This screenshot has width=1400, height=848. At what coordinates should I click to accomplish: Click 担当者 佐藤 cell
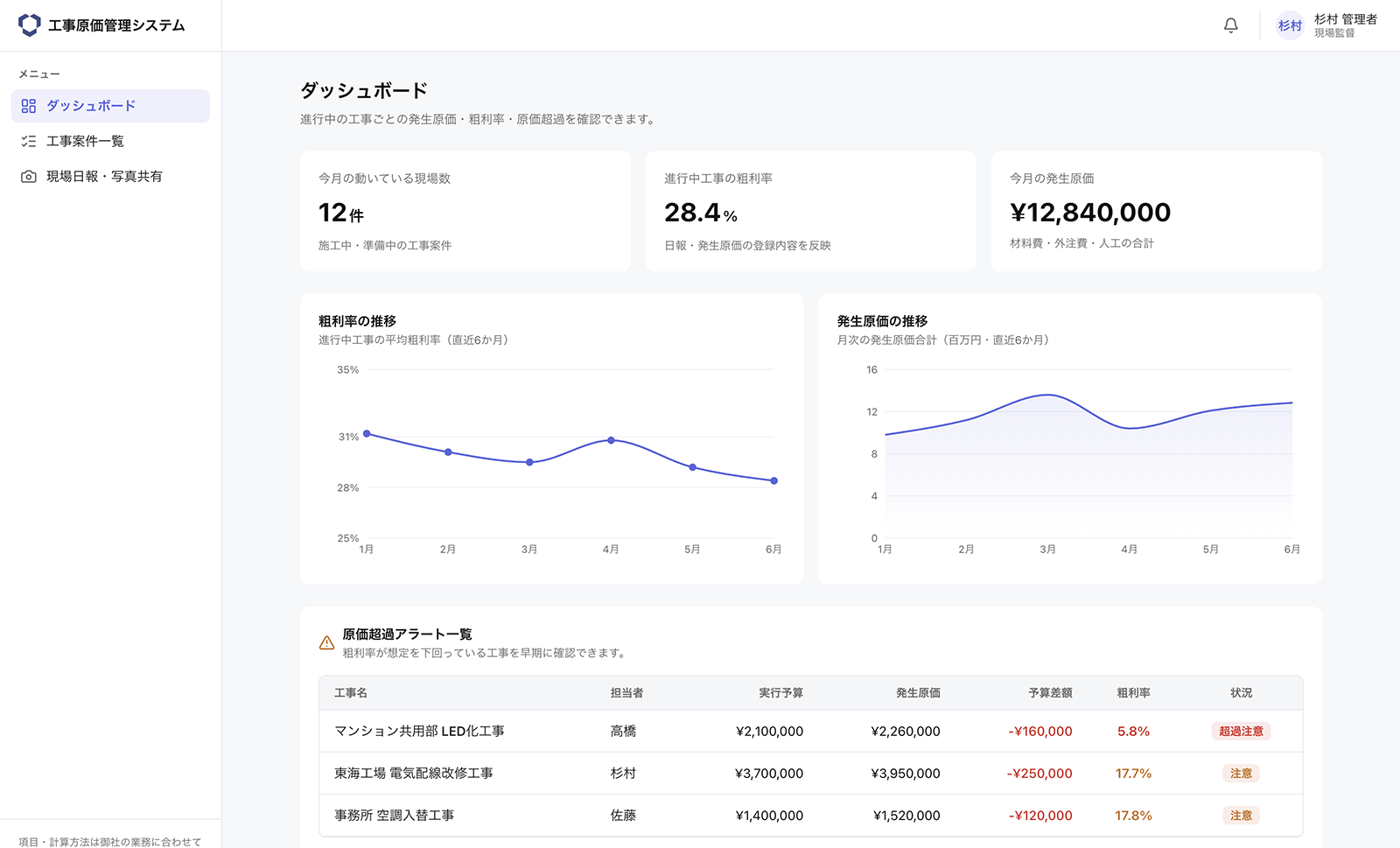pyautogui.click(x=623, y=815)
